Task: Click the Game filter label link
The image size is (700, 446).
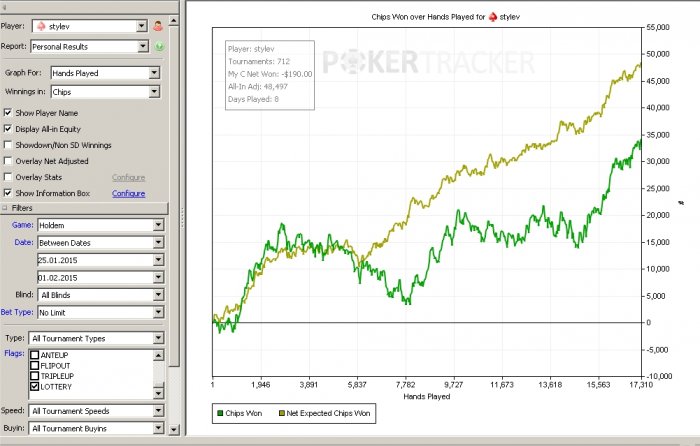Action: (x=23, y=225)
